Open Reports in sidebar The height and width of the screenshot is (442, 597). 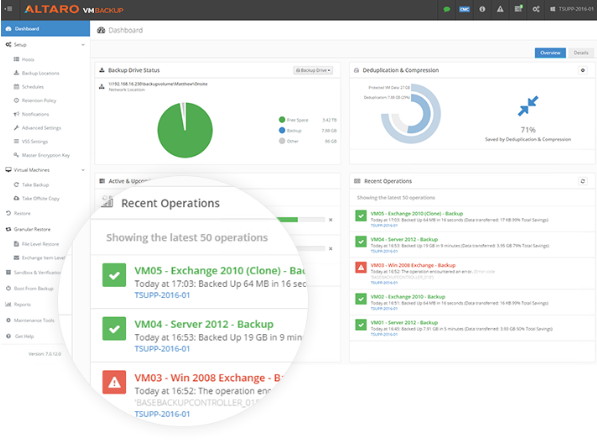(x=22, y=305)
